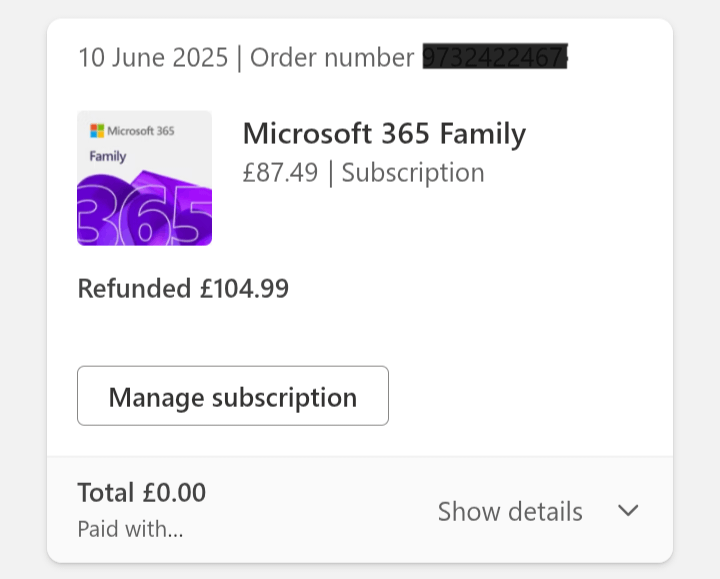Click the Microsoft 365 text in thumbnail
This screenshot has width=720, height=579.
(x=141, y=131)
